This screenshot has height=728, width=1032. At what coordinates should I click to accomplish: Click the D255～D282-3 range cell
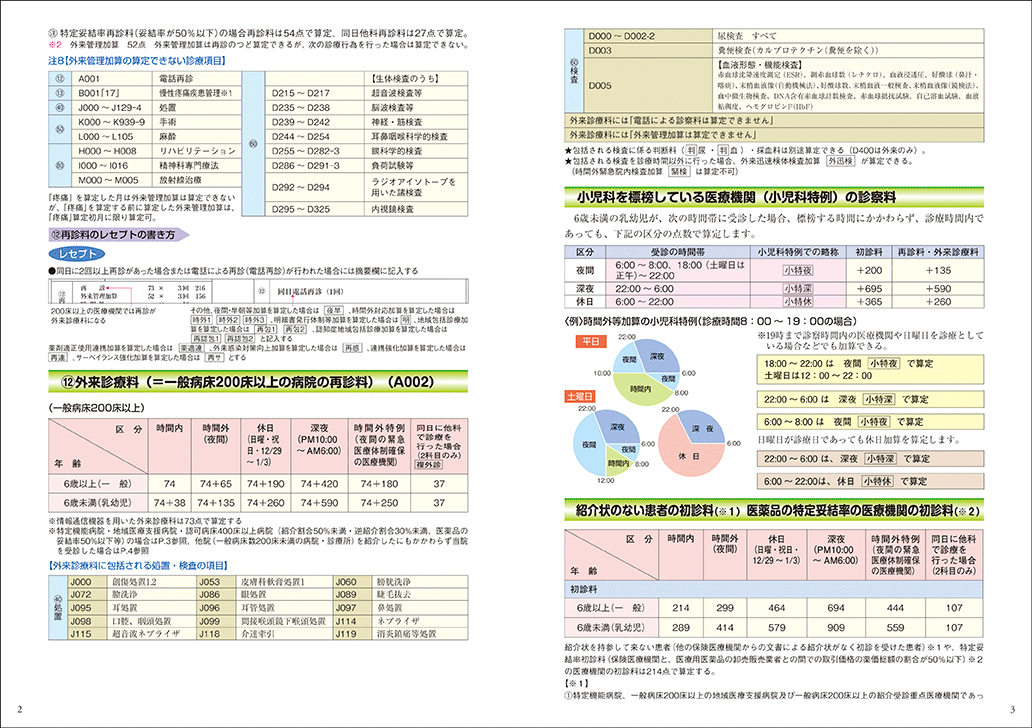(x=314, y=151)
